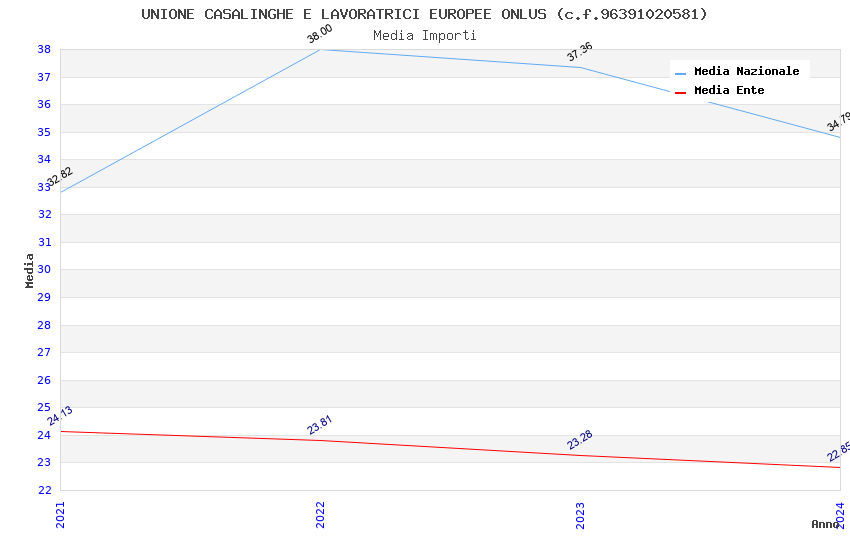
Task: Click the 2024 x-axis label
Action: [840, 515]
